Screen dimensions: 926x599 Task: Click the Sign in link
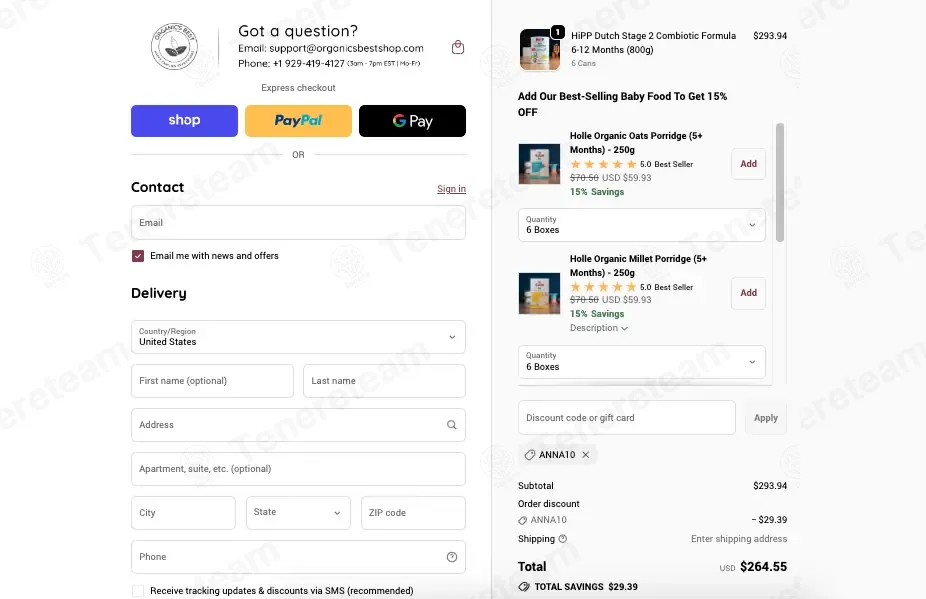coord(451,189)
